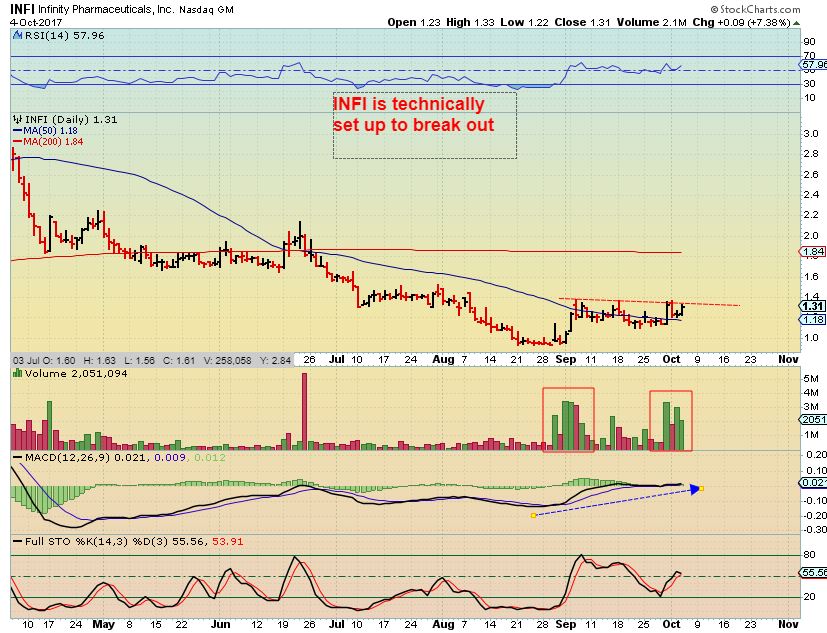
Task: Click the 80 level on the stochastic axis
Action: pos(810,555)
